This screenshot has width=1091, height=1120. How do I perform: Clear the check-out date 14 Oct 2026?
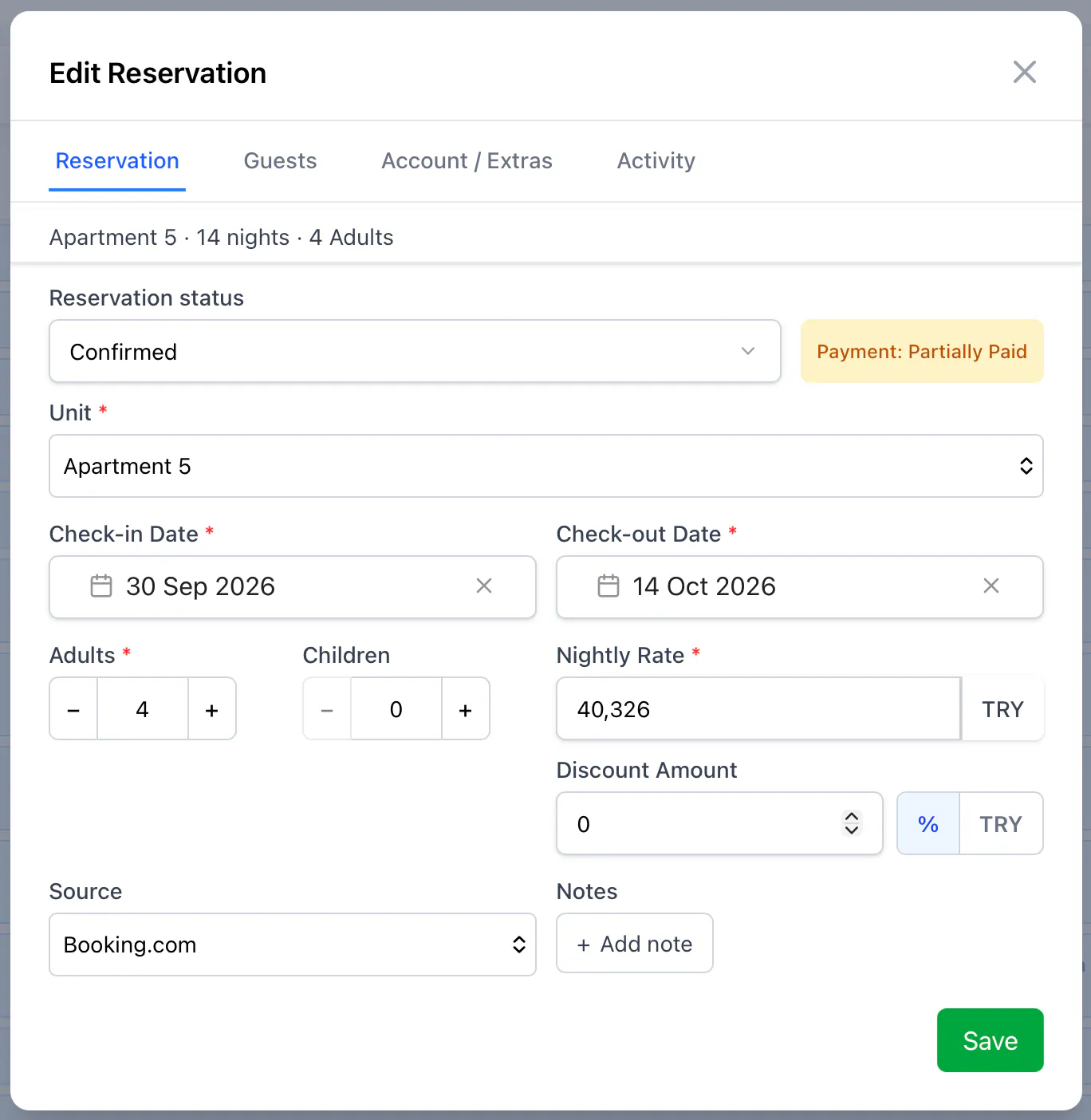[991, 586]
